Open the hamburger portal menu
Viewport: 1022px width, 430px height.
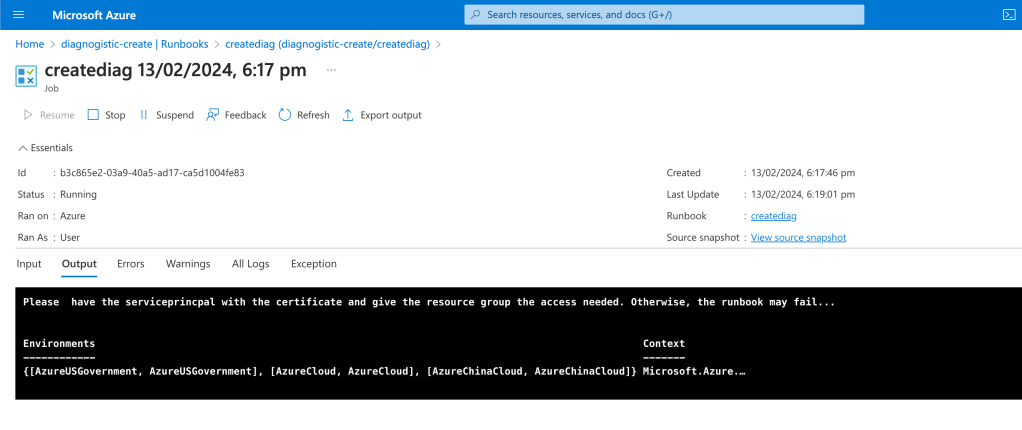18,14
